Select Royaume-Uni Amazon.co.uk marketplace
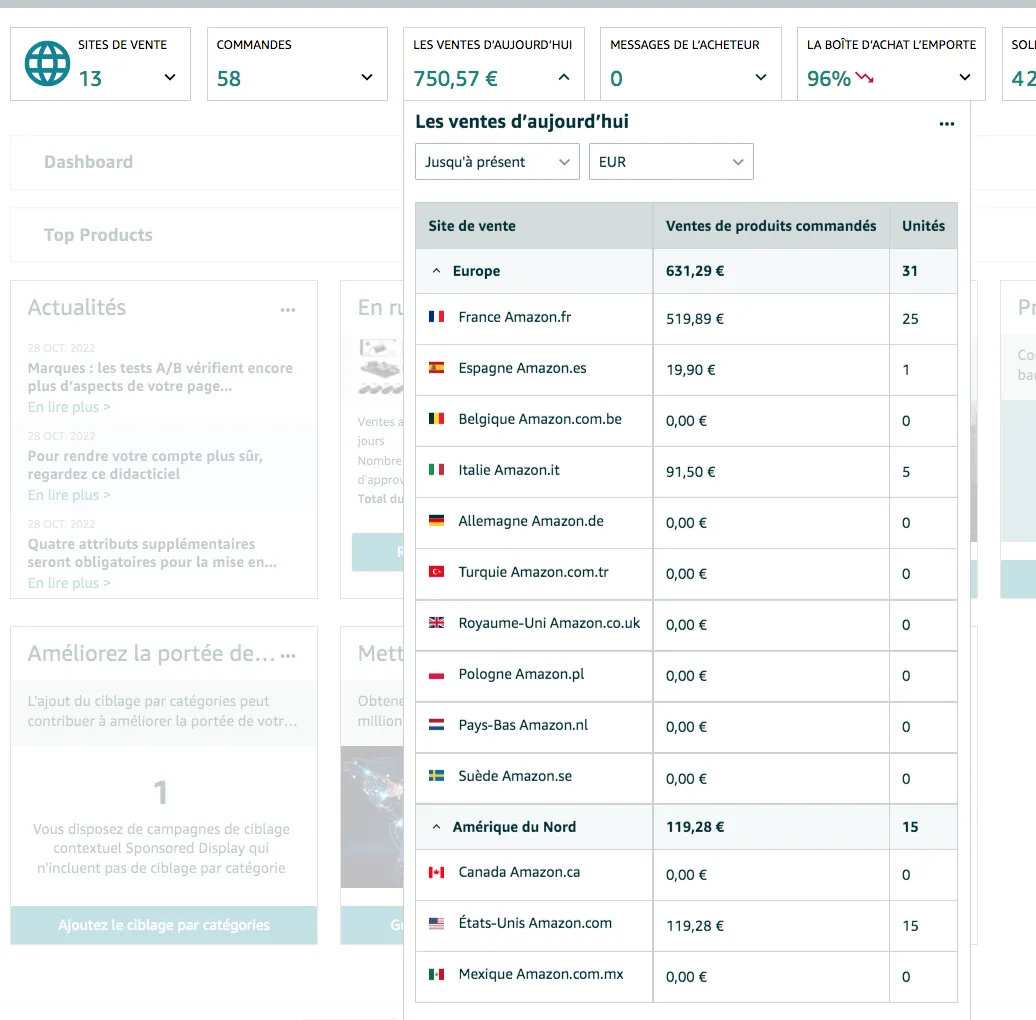1036x1020 pixels. 549,623
